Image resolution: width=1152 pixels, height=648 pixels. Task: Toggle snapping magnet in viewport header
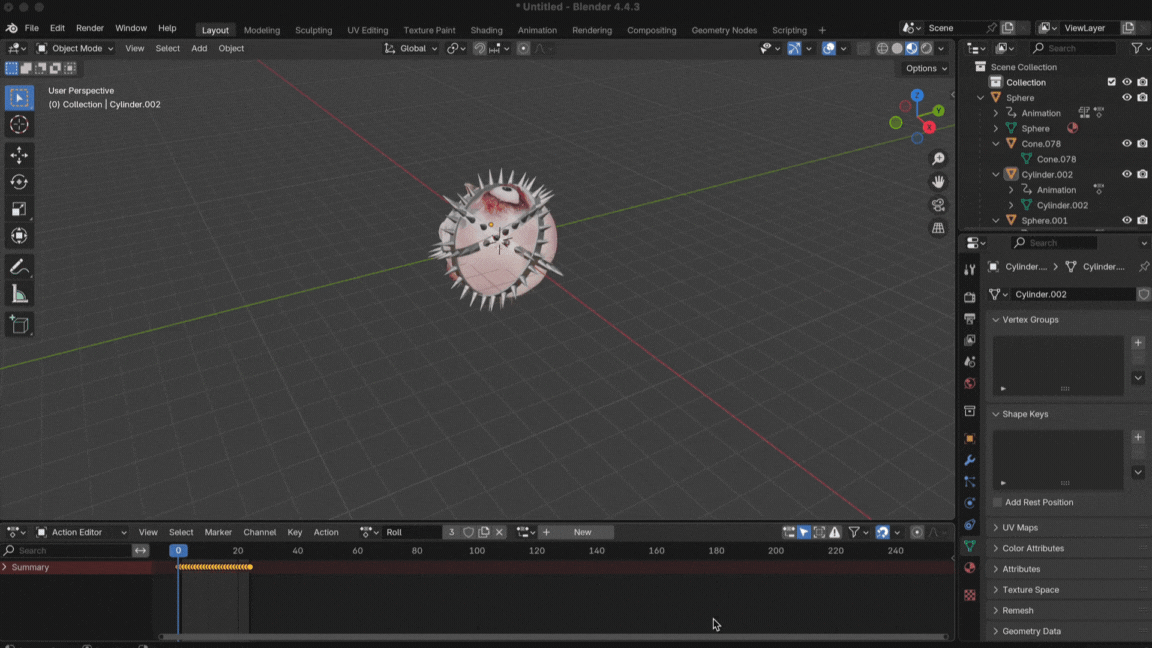(479, 48)
